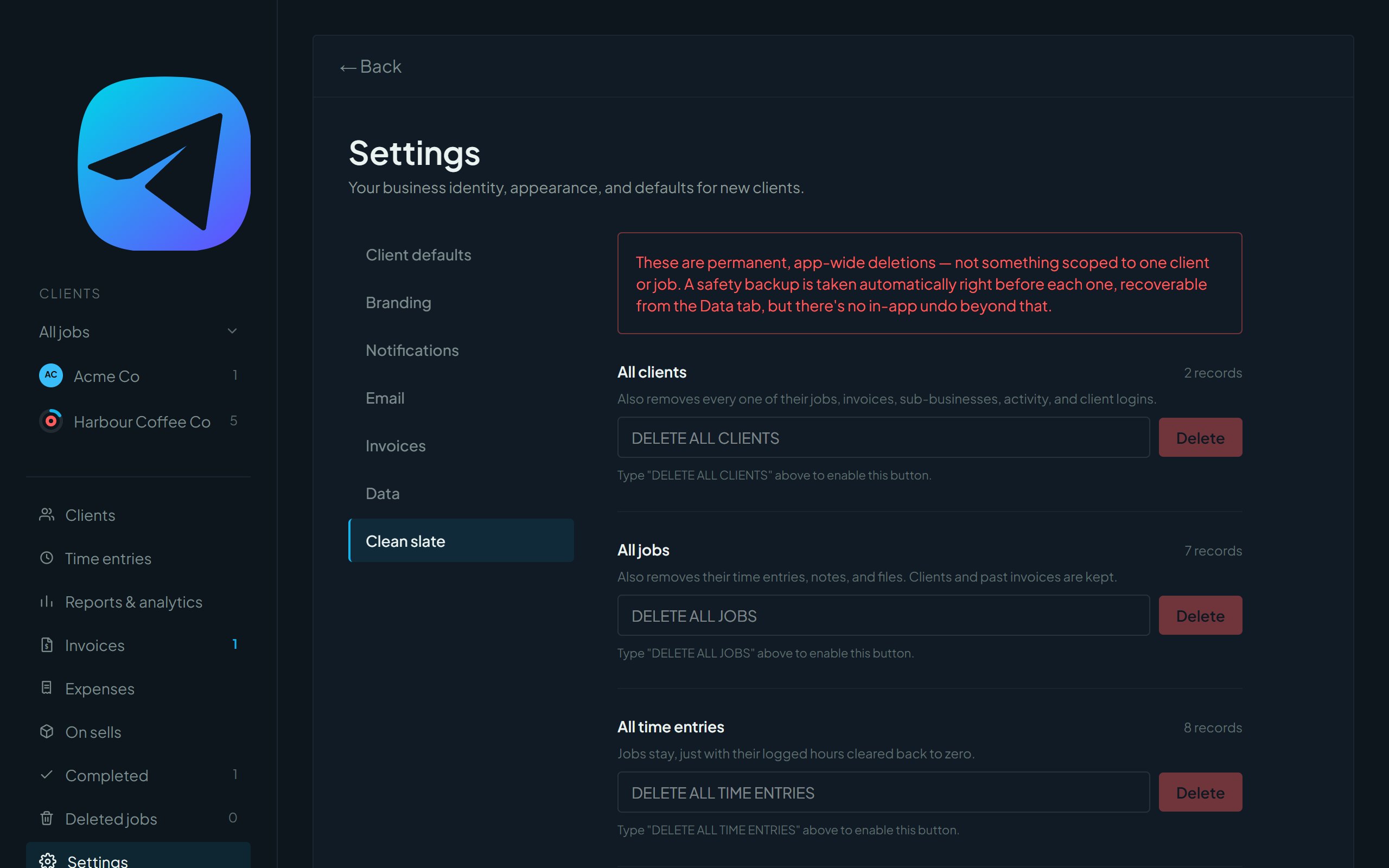Viewport: 1389px width, 868px height.
Task: Open Reports & analytics in sidebar
Action: [138, 602]
